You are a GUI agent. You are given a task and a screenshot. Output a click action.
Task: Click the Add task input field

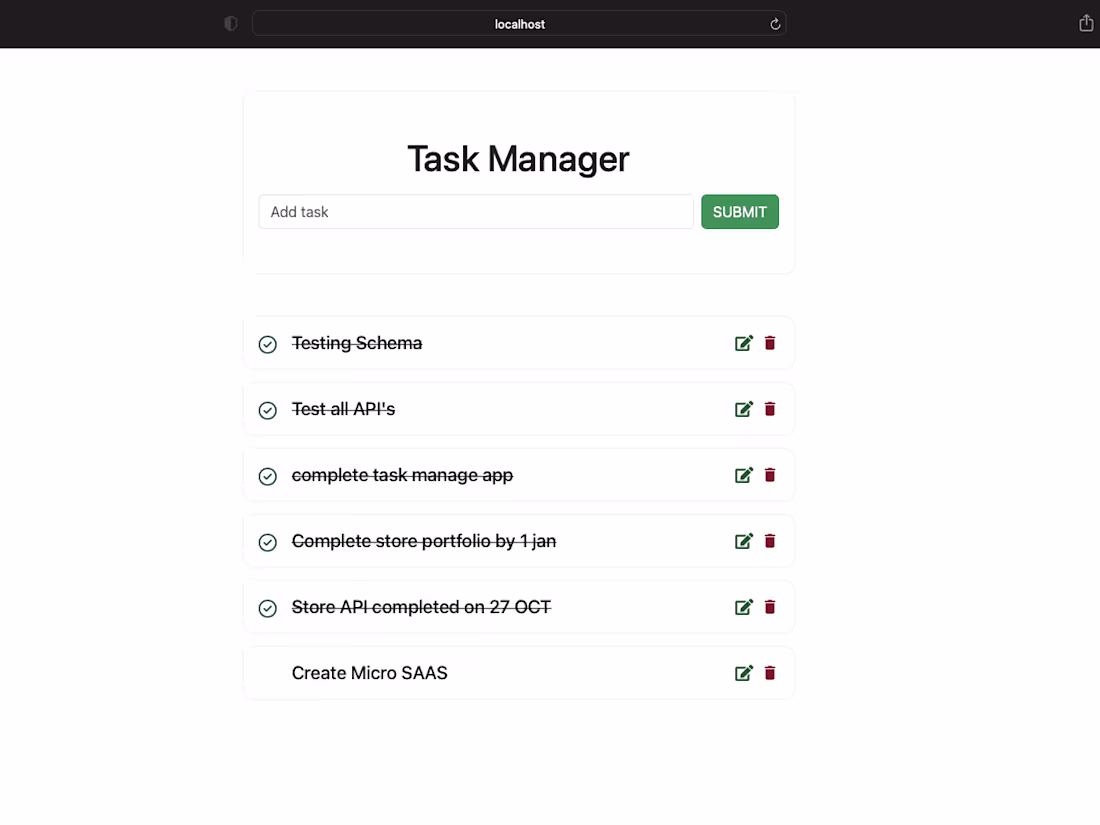click(475, 211)
